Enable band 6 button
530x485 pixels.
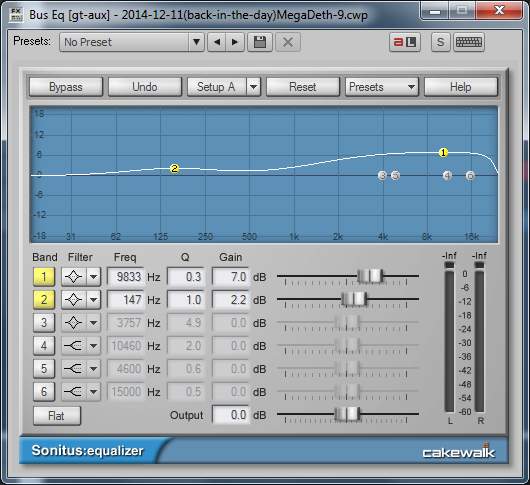click(x=44, y=392)
